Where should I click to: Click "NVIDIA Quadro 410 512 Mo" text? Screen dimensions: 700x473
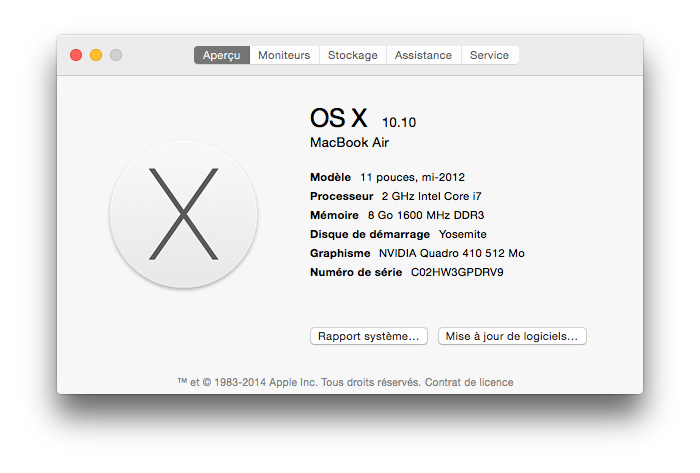(x=452, y=253)
